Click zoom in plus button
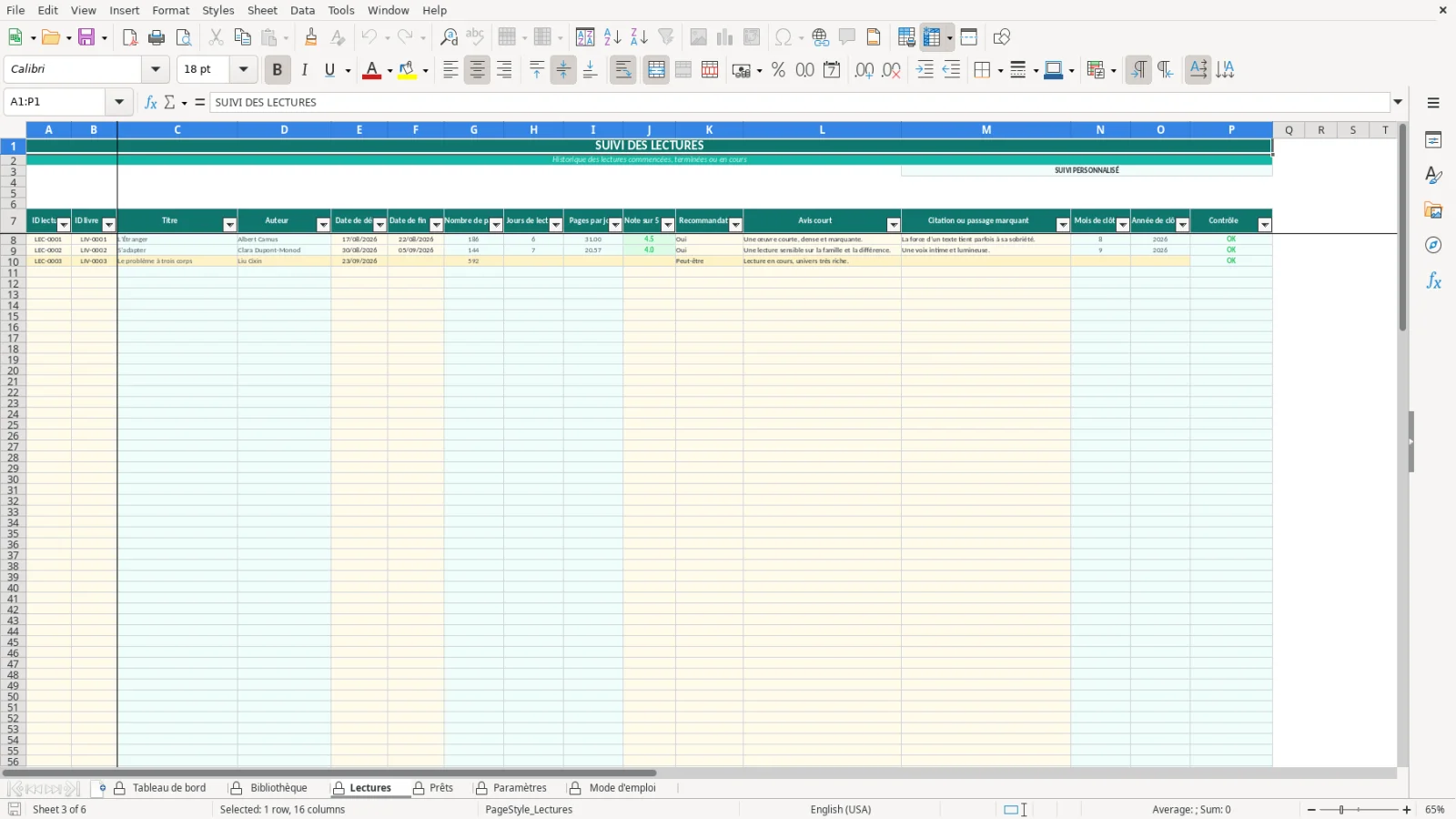This screenshot has width=1456, height=819. (x=1407, y=809)
